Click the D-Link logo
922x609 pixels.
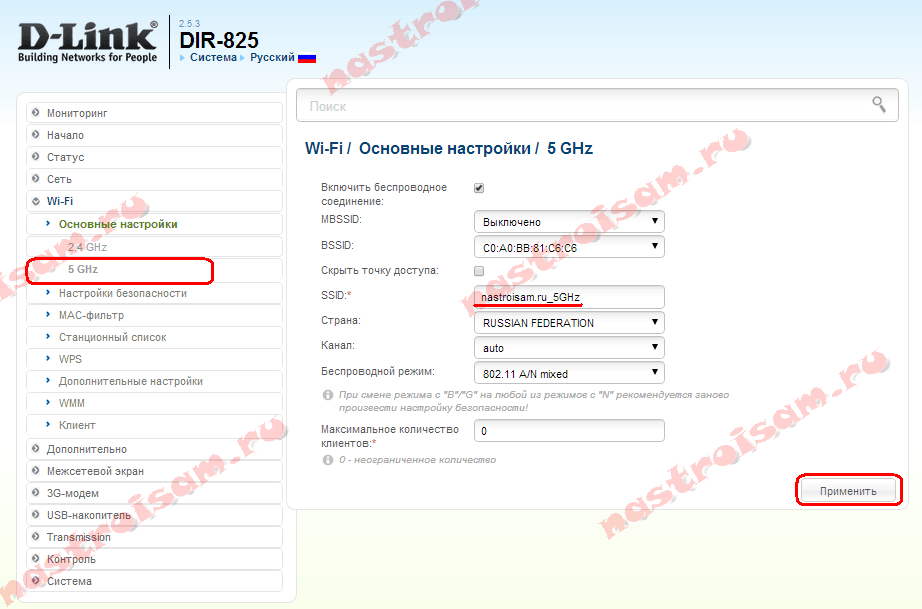[x=87, y=41]
